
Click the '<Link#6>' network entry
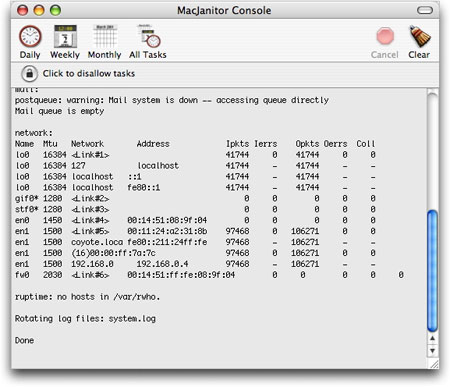90,275
